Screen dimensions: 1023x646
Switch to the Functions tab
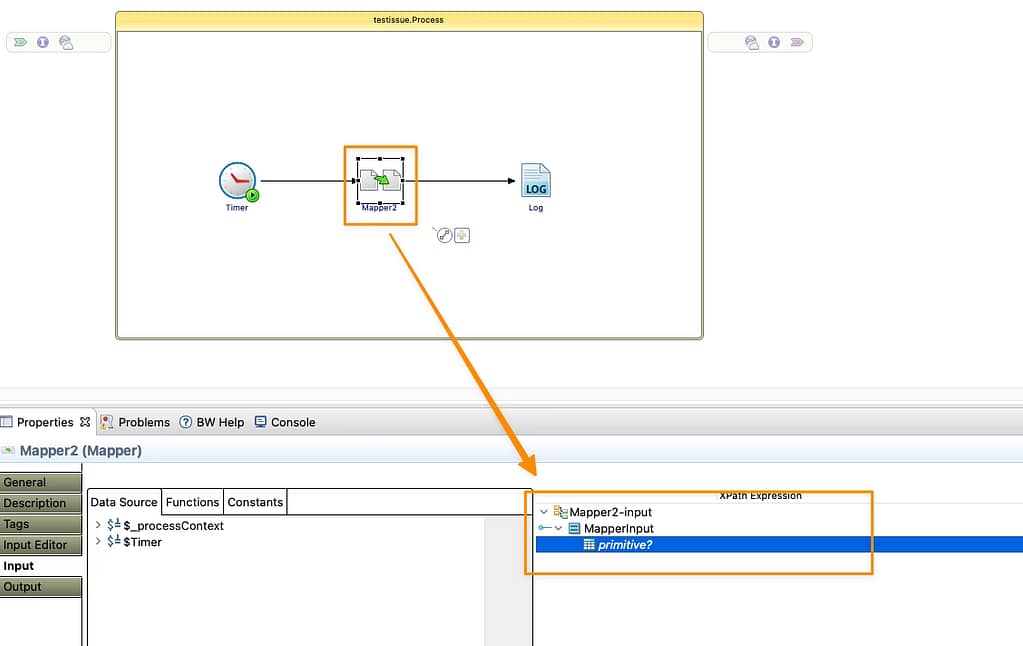point(192,502)
